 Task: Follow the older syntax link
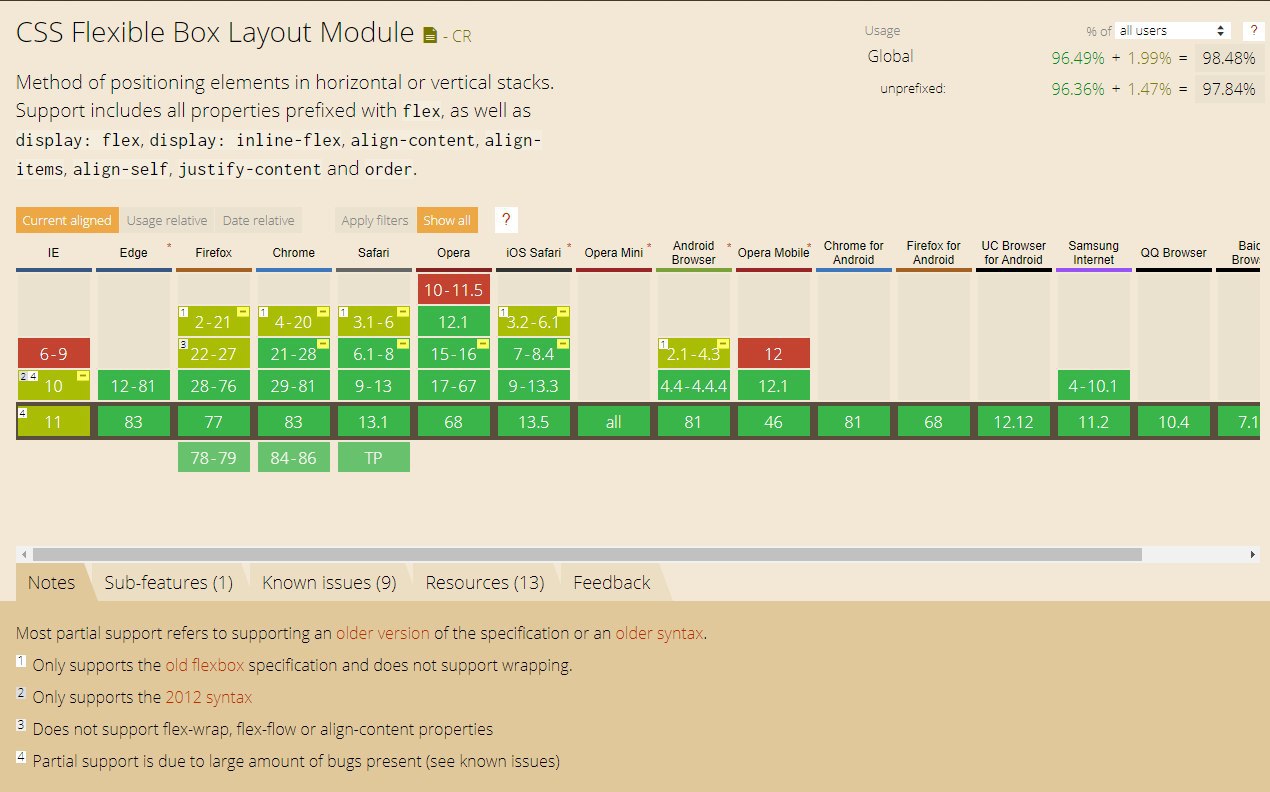(660, 633)
